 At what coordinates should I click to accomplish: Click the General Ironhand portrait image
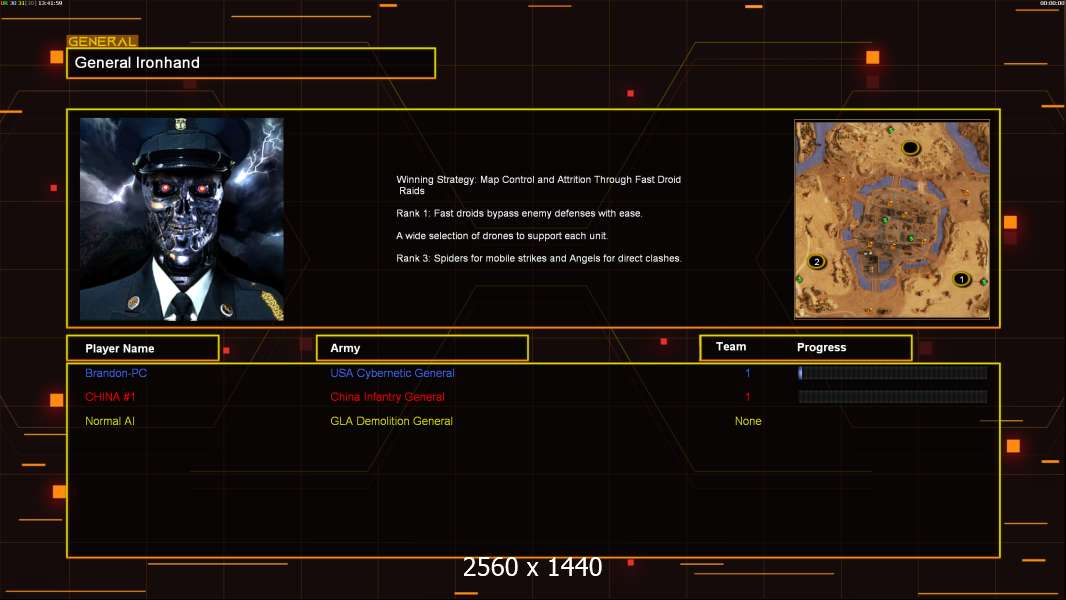182,219
